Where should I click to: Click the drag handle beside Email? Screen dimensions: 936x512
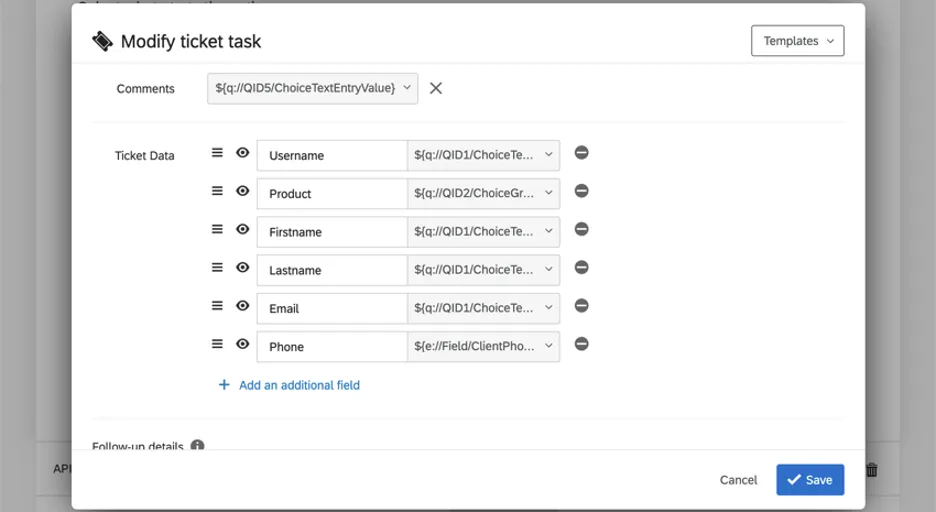[x=217, y=306]
